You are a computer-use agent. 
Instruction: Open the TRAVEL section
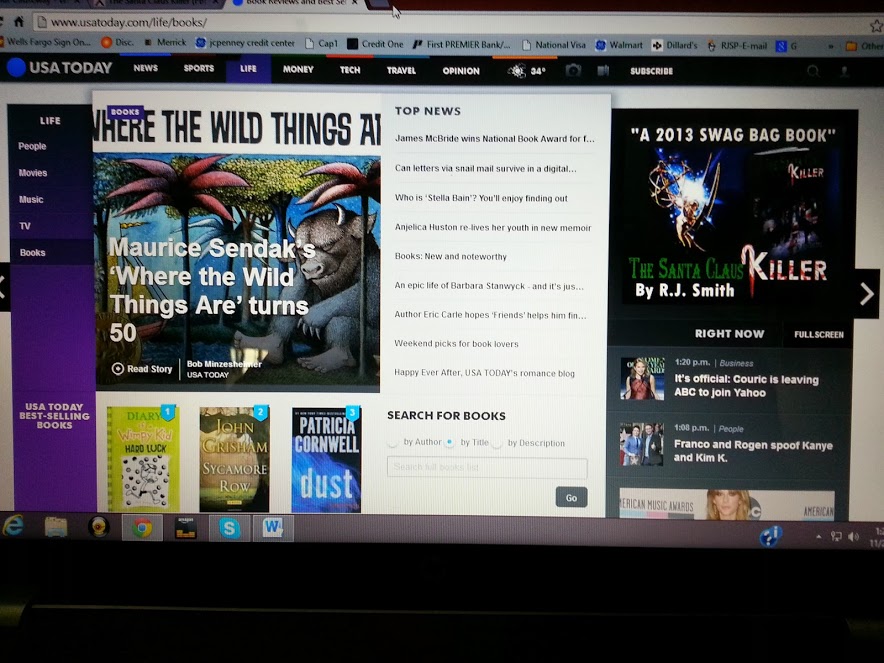pyautogui.click(x=401, y=70)
